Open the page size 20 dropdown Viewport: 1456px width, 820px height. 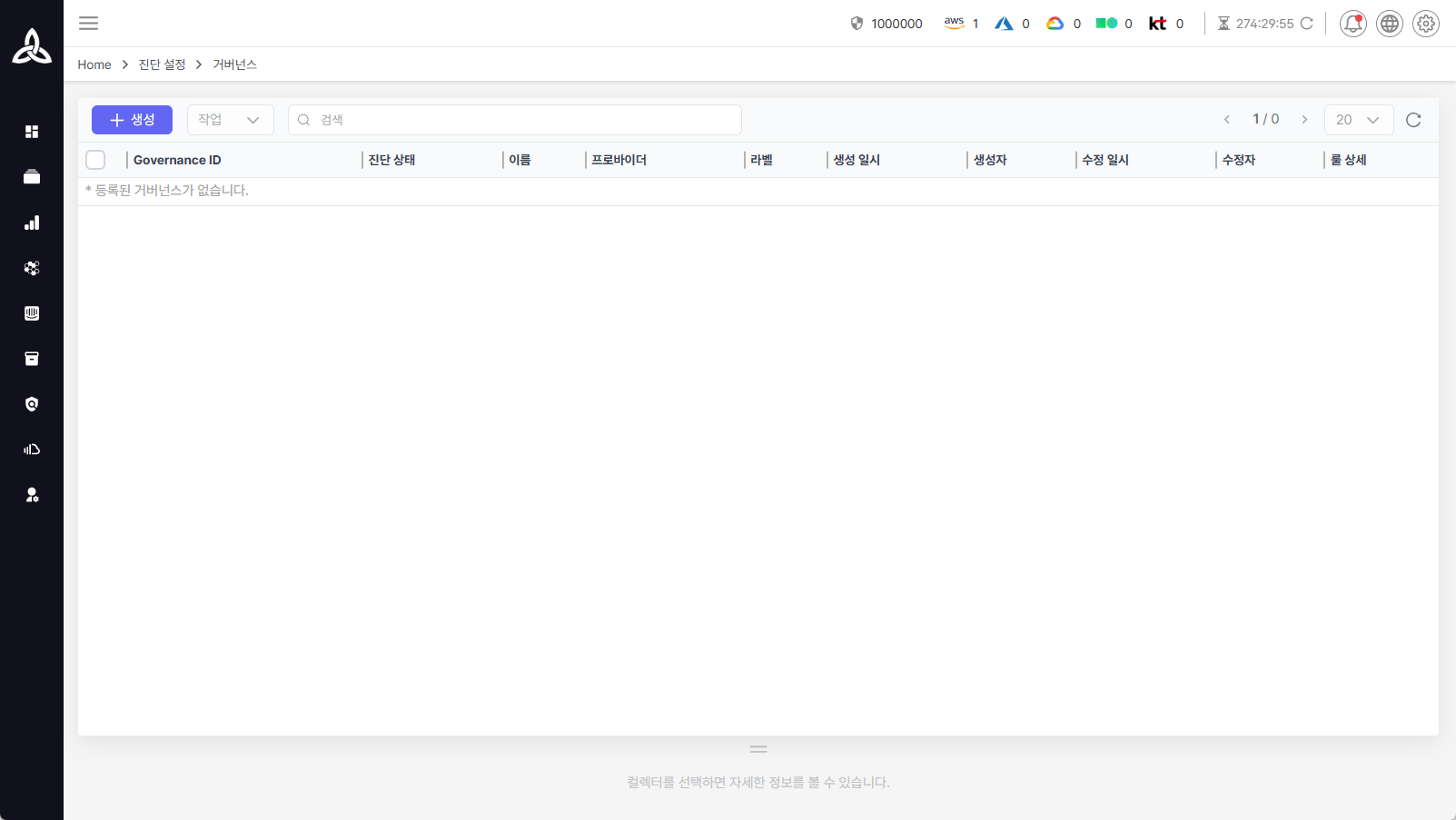click(x=1358, y=120)
